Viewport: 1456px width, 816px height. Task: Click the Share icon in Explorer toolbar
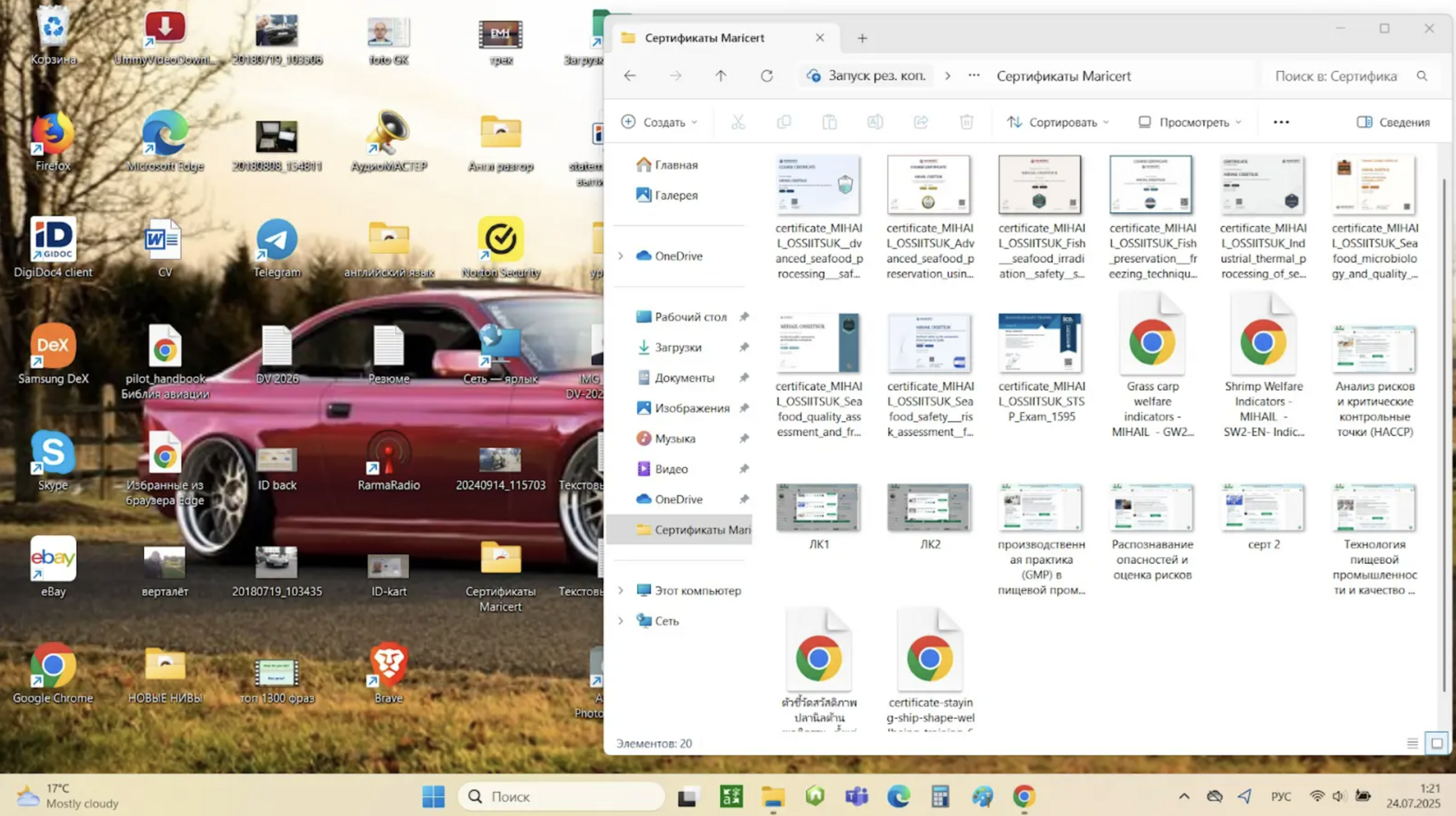[x=921, y=122]
